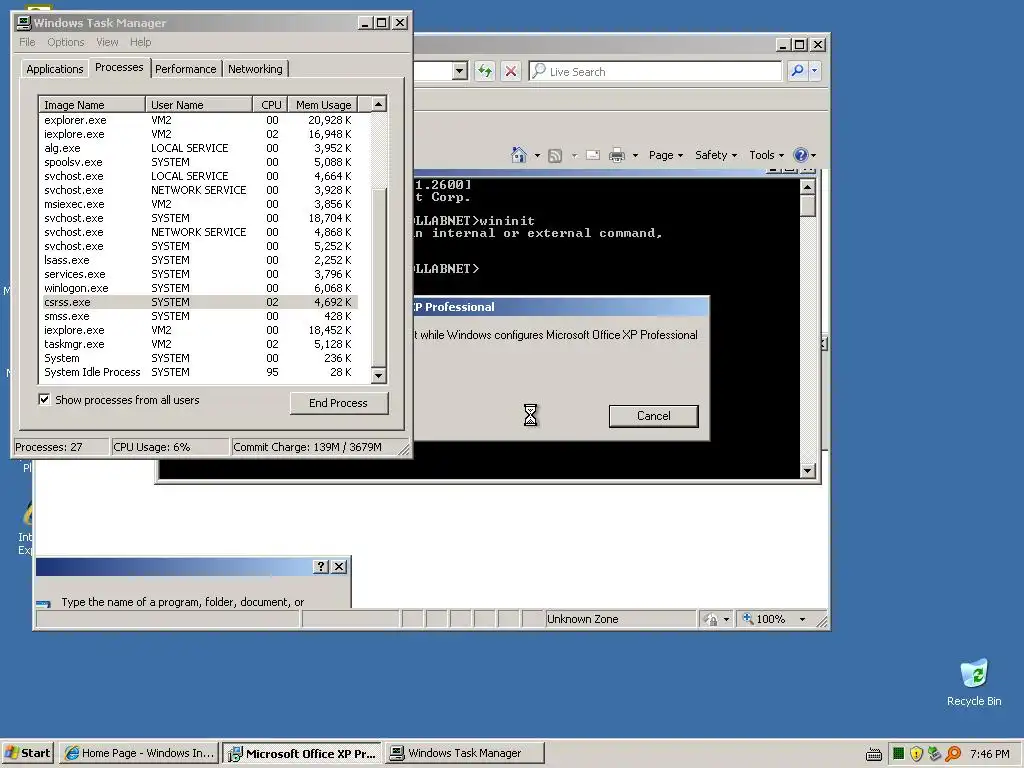Open Task Manager Options menu

tap(65, 42)
